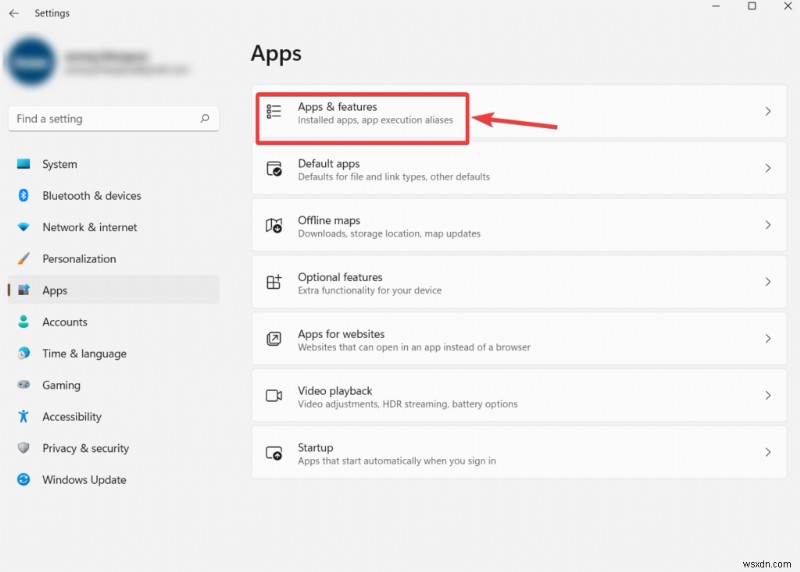Image resolution: width=800 pixels, height=572 pixels.
Task: Click the Accounts person icon
Action: pos(23,321)
